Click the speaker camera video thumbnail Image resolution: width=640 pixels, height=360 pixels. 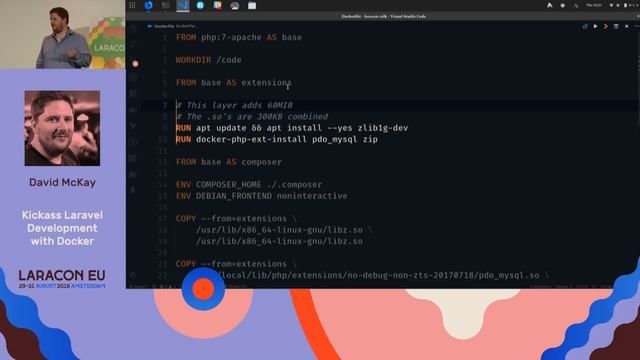(62, 34)
